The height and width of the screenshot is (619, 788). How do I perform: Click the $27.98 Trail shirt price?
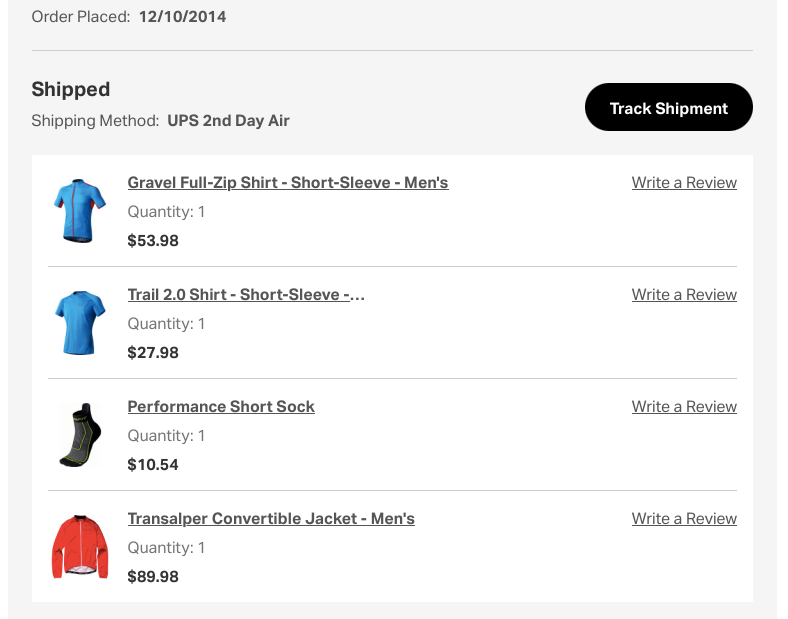pos(153,353)
